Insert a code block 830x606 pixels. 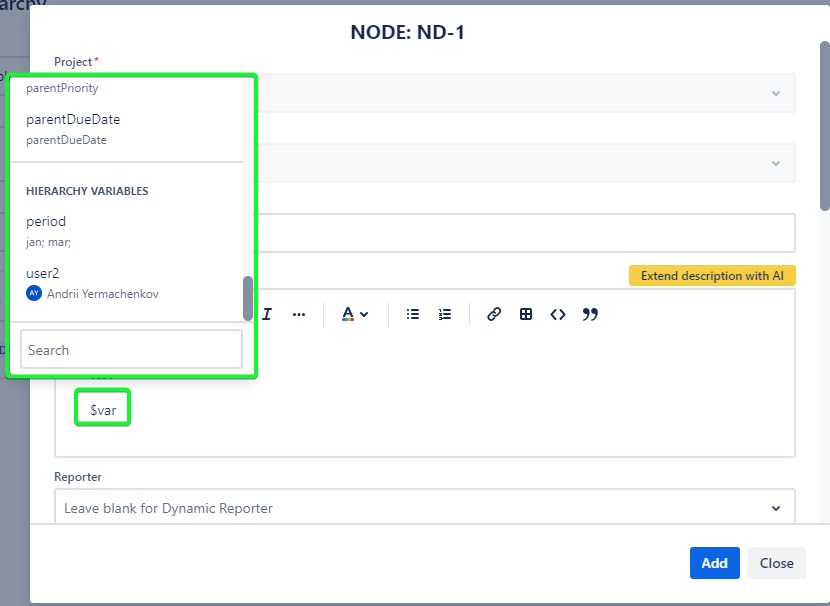pyautogui.click(x=558, y=314)
